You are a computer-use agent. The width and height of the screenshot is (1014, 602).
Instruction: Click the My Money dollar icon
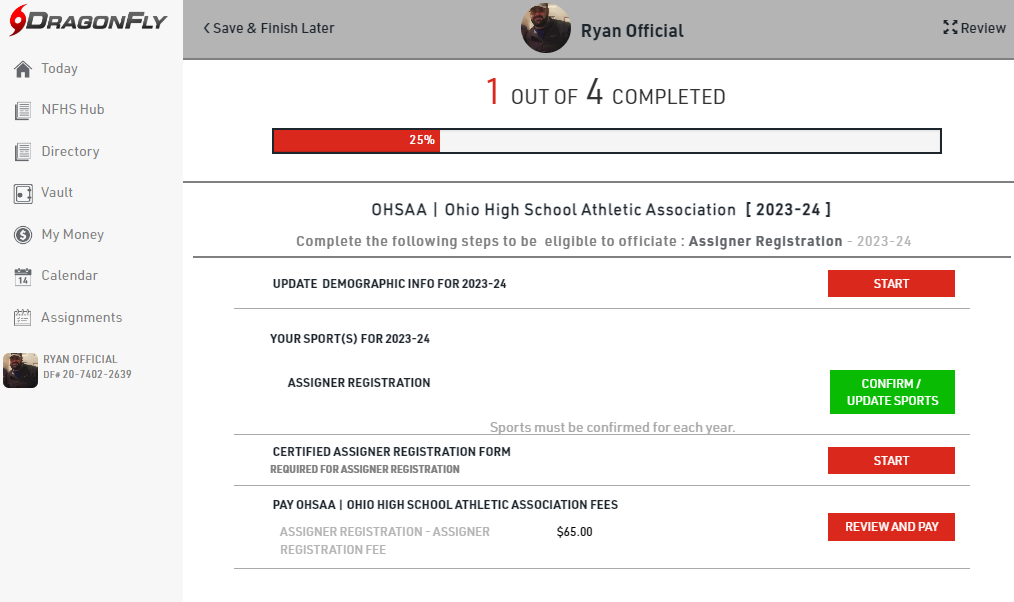23,235
